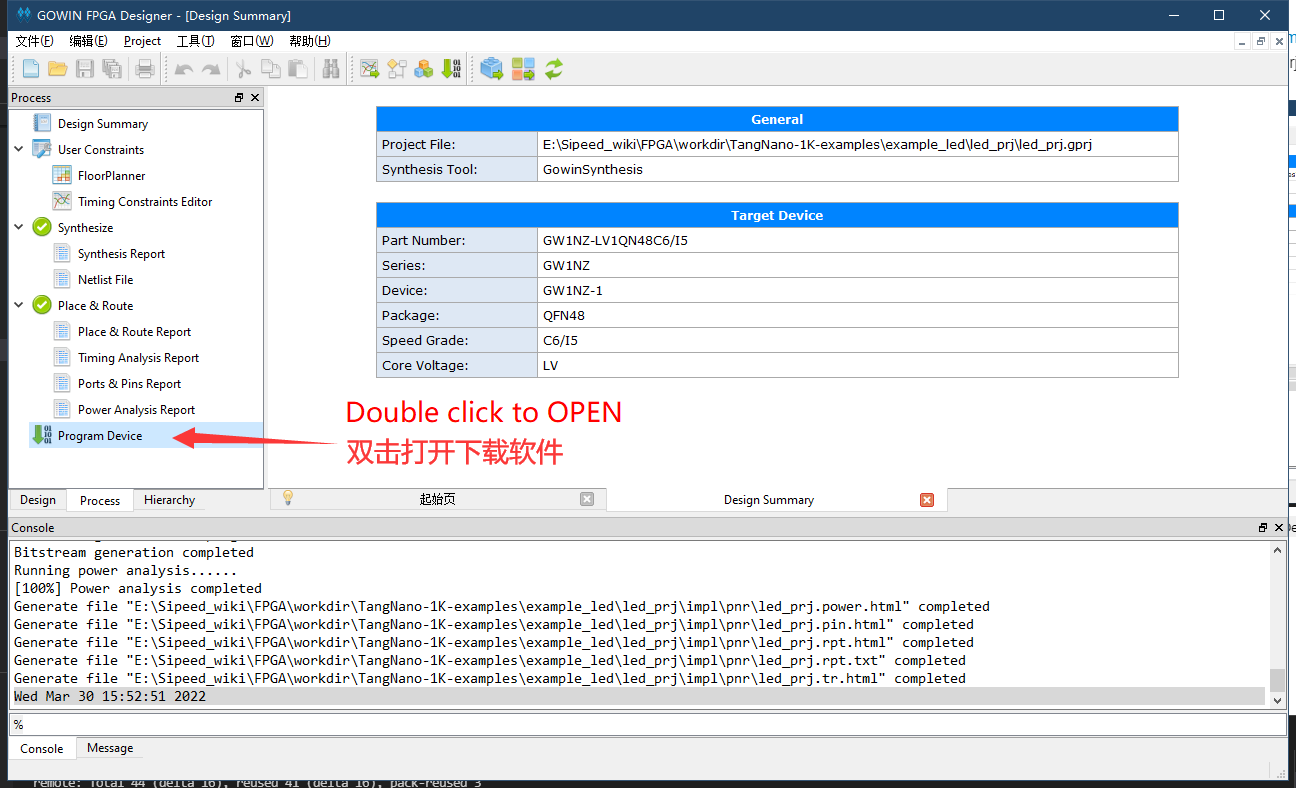Click the console scrollbar down arrow
The width and height of the screenshot is (1296, 788).
point(1278,699)
